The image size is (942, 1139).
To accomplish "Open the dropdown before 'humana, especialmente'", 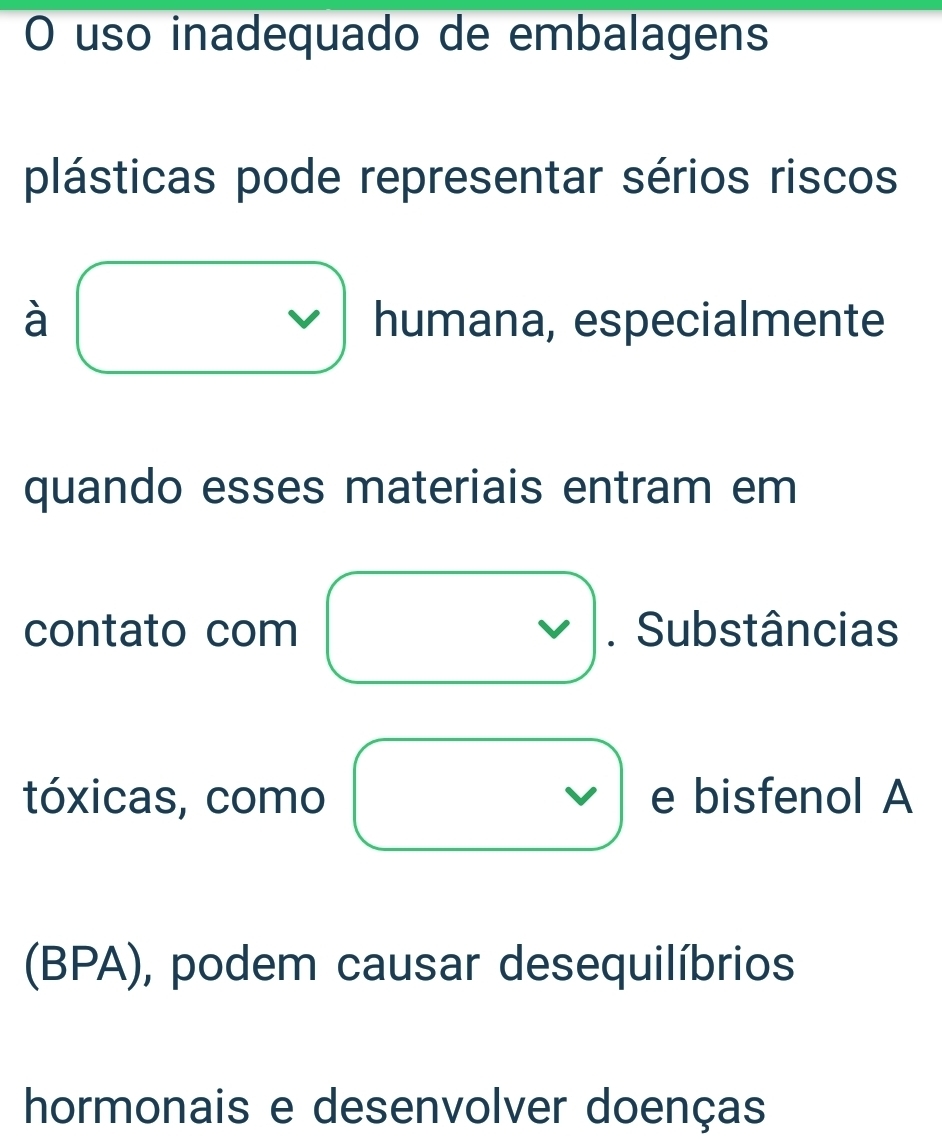I will pyautogui.click(x=211, y=317).
